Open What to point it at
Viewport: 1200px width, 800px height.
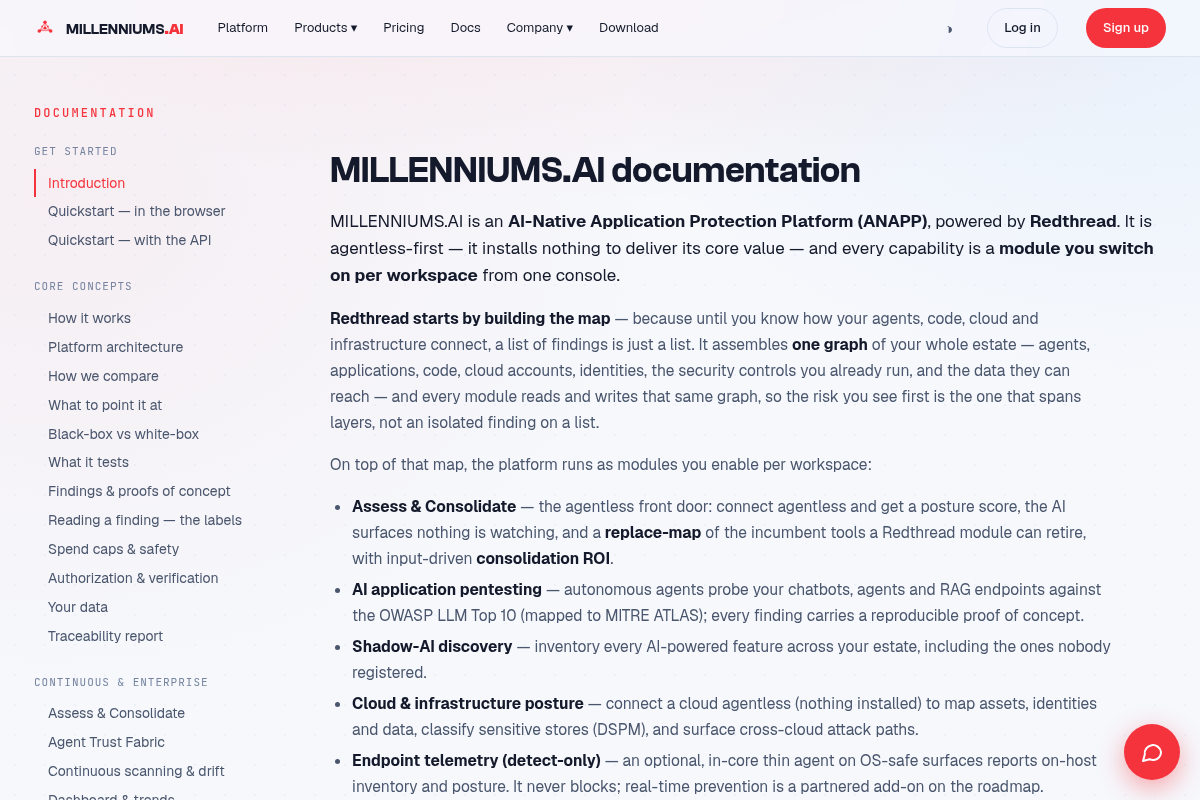(x=105, y=405)
